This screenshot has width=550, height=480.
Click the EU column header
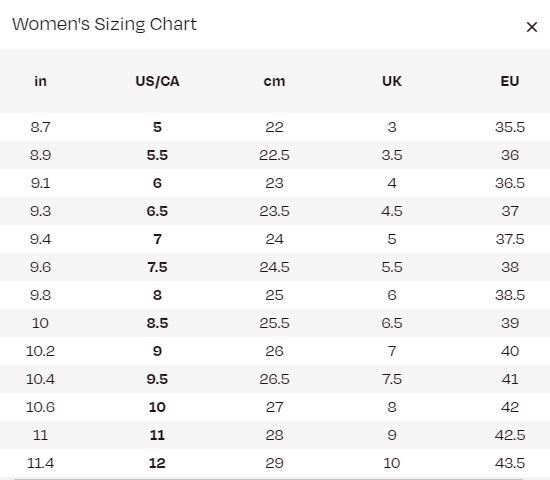coord(510,81)
